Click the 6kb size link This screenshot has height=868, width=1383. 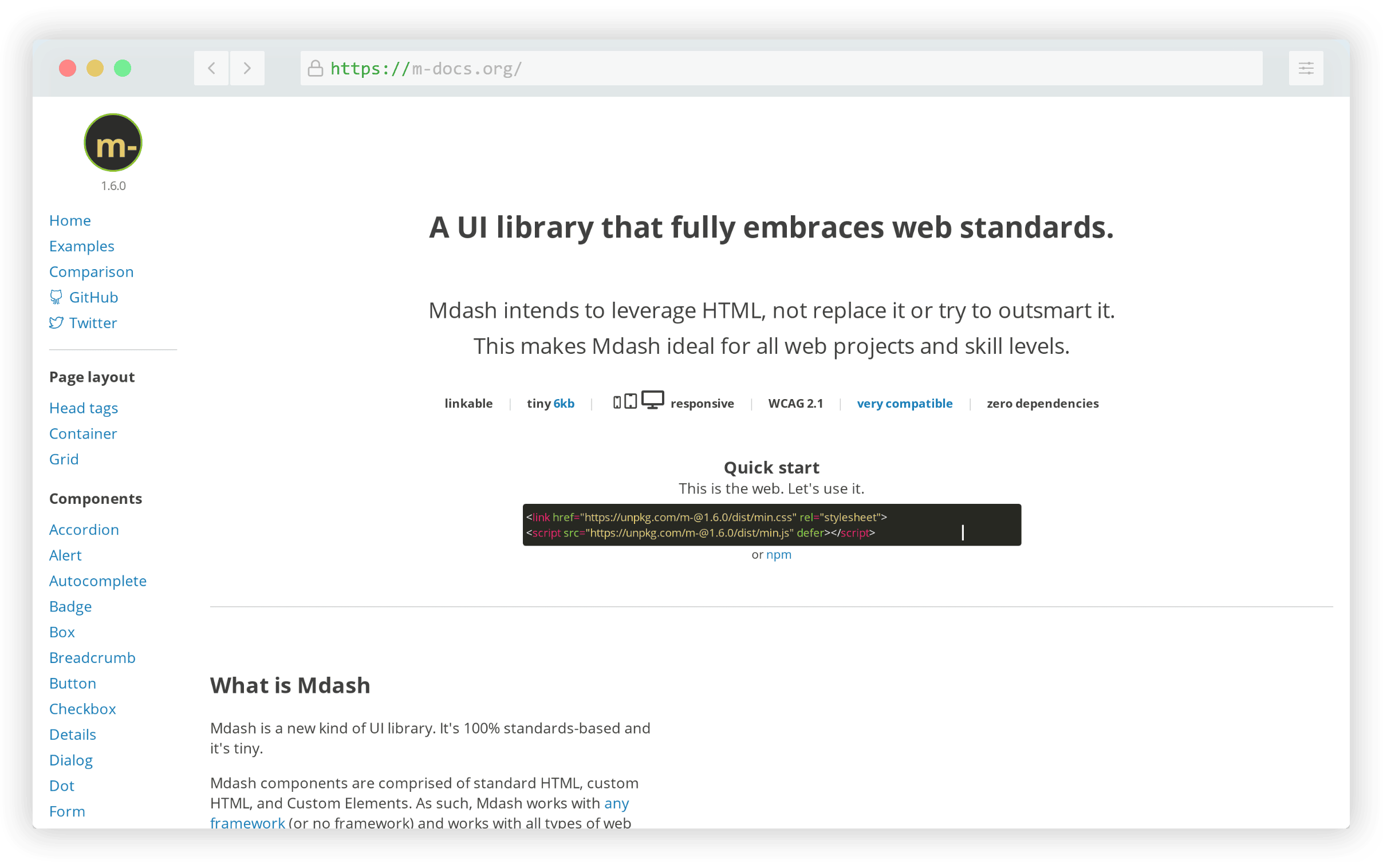564,404
